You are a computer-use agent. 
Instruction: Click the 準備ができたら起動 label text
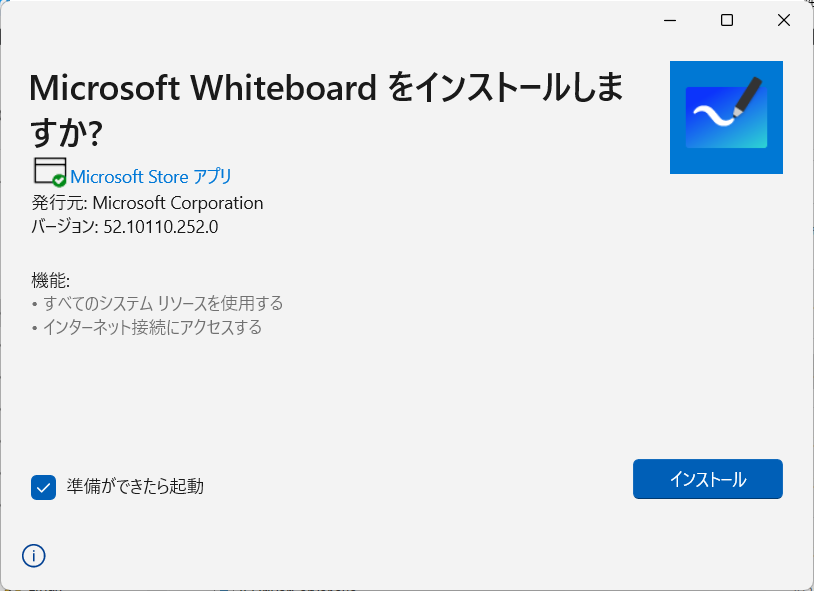pos(135,487)
